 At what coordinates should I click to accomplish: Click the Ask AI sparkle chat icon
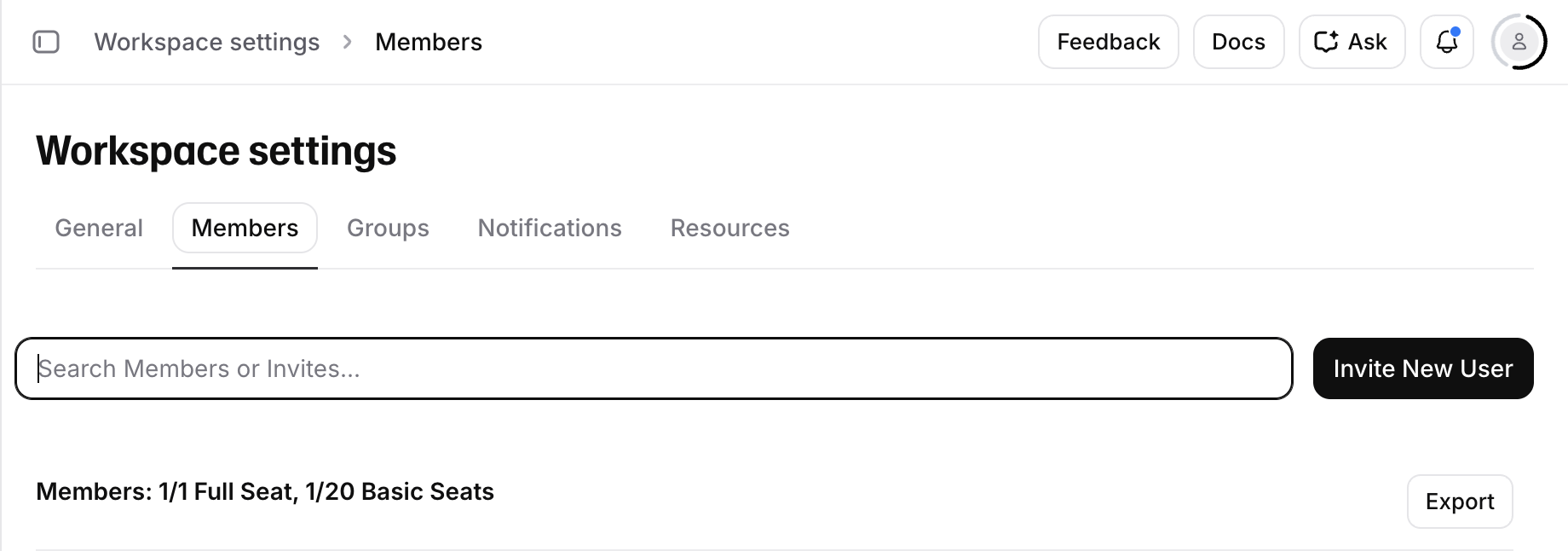point(1326,42)
